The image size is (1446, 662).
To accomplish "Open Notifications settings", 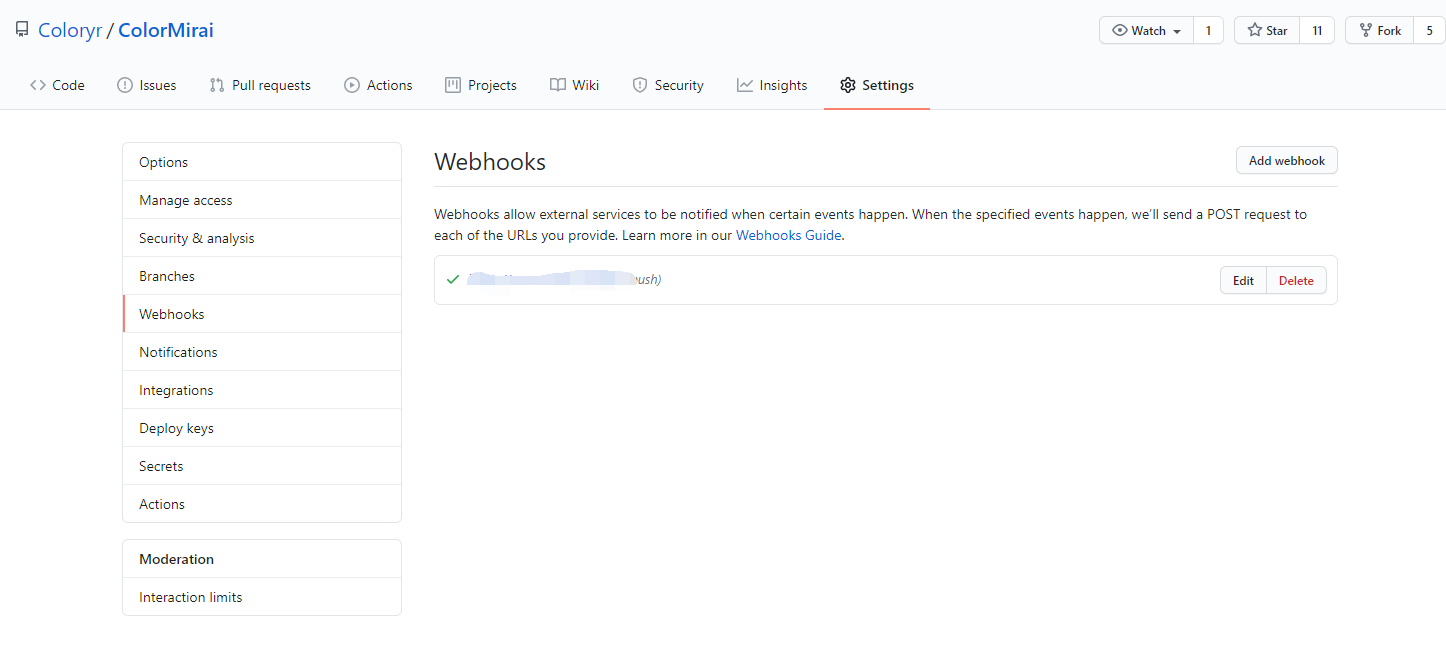I will point(262,352).
